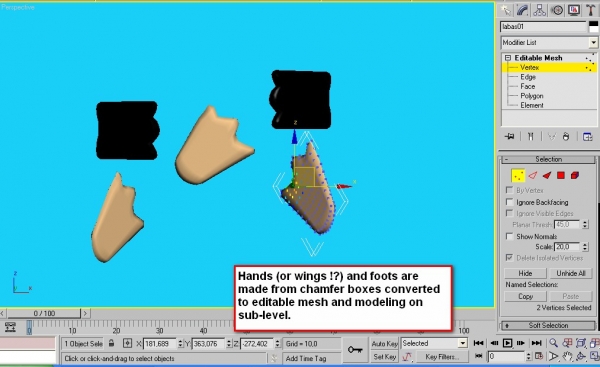Screen dimensions: 600x367
Task: Check Ignore Visible Edges checkbox
Action: (x=509, y=213)
